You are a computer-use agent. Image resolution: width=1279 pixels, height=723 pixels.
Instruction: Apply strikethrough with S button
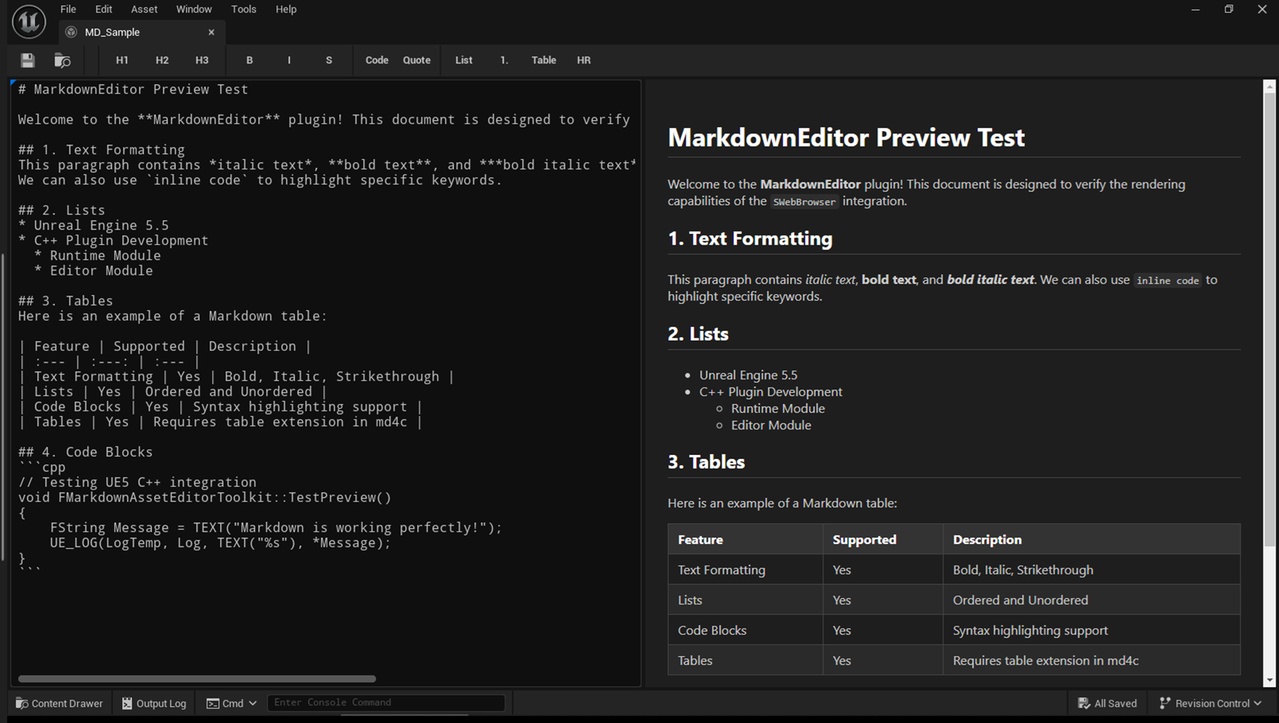pos(329,60)
